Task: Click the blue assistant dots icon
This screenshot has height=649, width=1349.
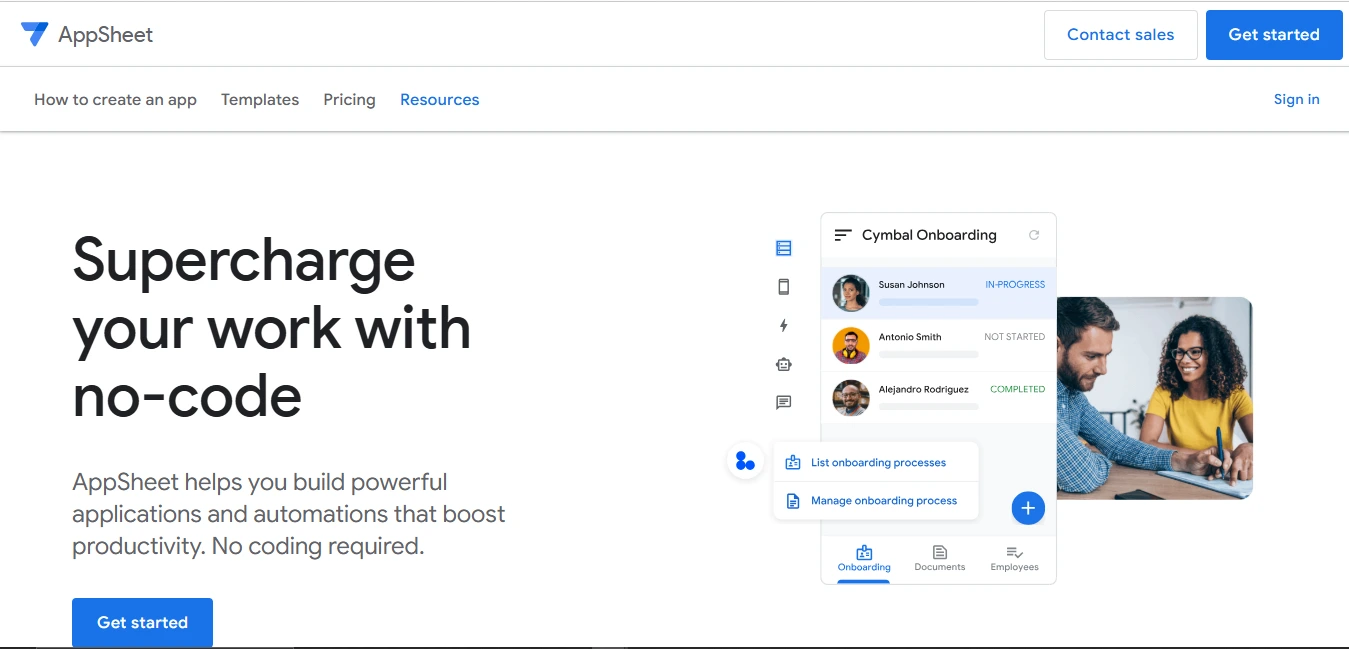Action: pyautogui.click(x=745, y=461)
